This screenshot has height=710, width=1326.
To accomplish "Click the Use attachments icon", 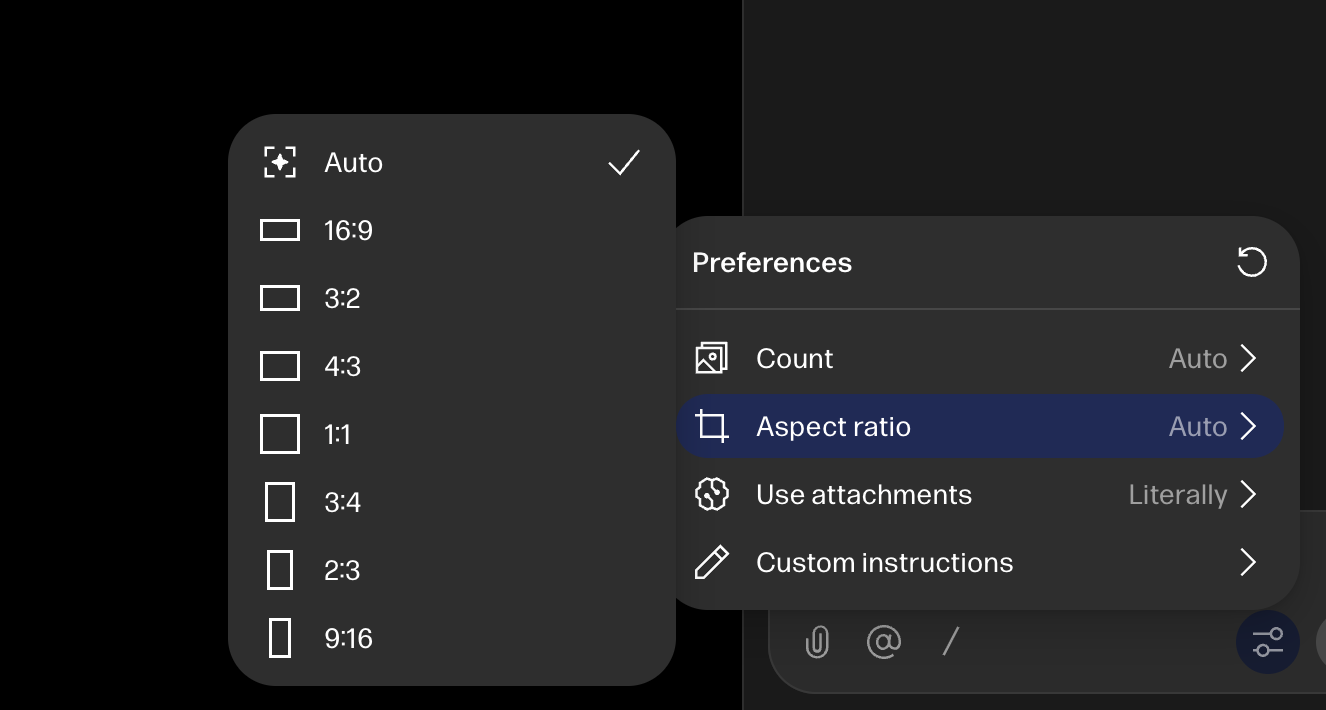I will [712, 495].
